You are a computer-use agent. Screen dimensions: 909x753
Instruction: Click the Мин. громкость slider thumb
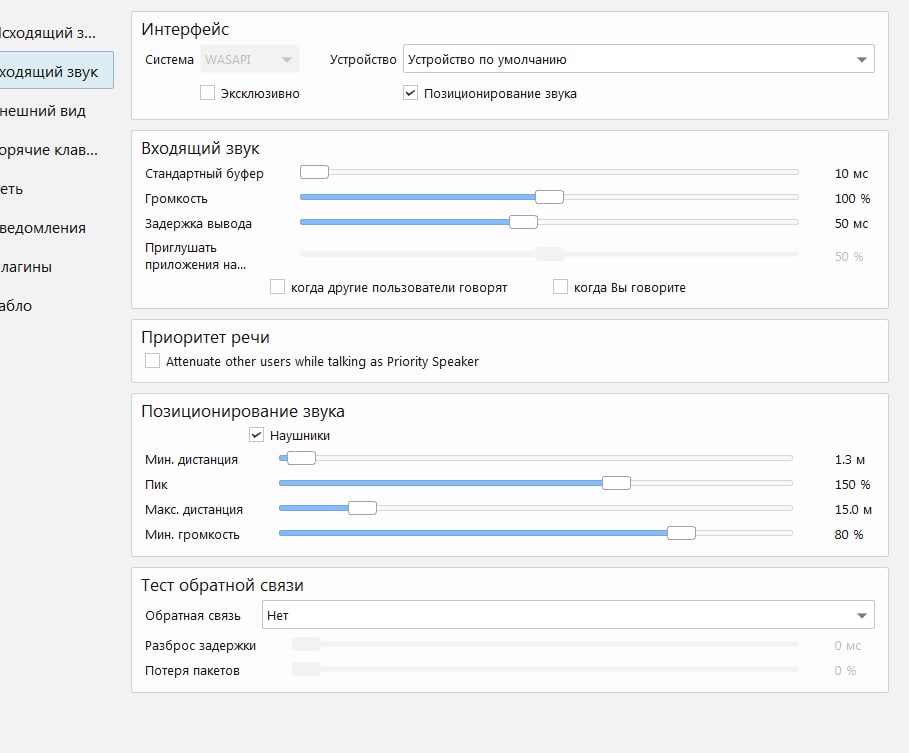click(681, 533)
